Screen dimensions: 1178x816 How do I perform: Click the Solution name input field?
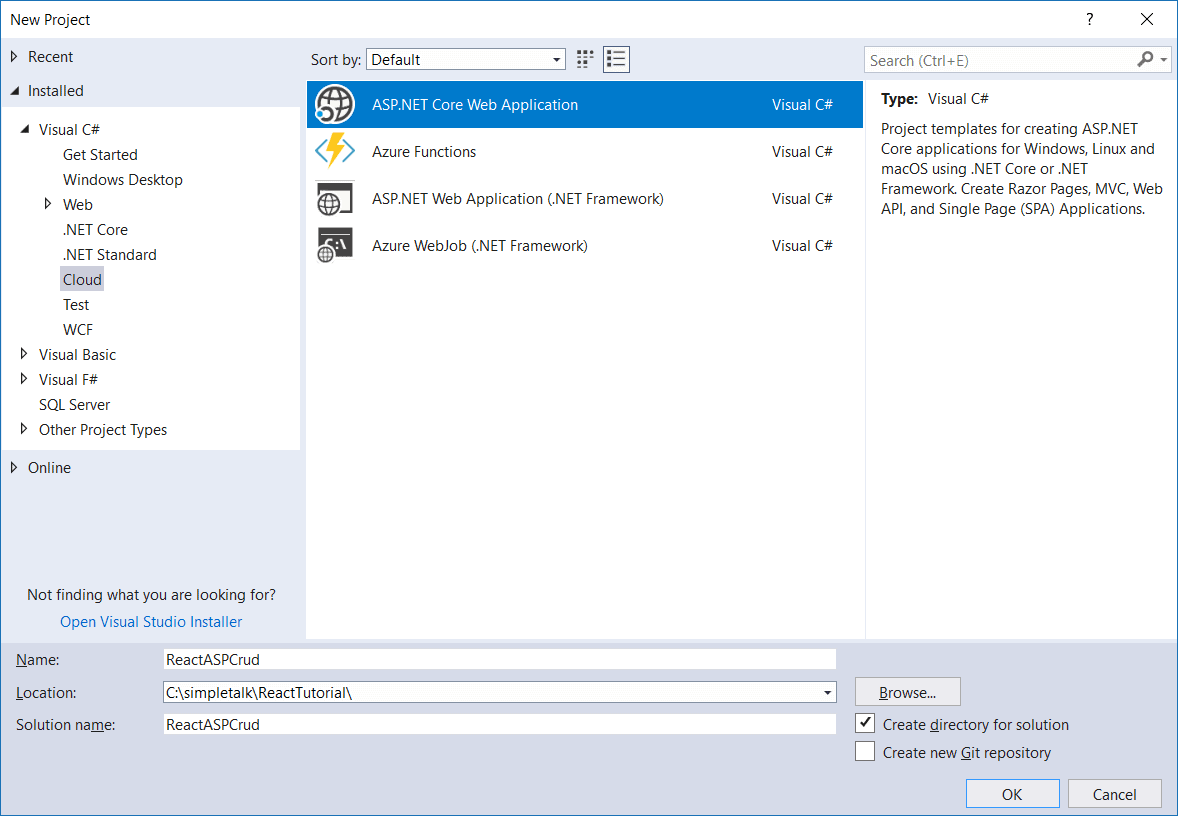tap(500, 724)
